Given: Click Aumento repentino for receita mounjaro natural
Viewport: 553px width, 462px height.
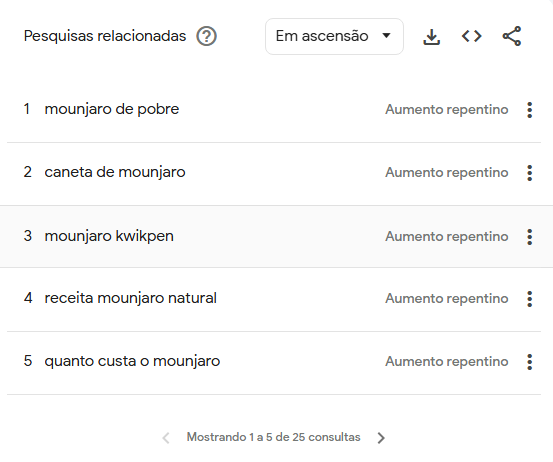Looking at the screenshot, I should 446,299.
